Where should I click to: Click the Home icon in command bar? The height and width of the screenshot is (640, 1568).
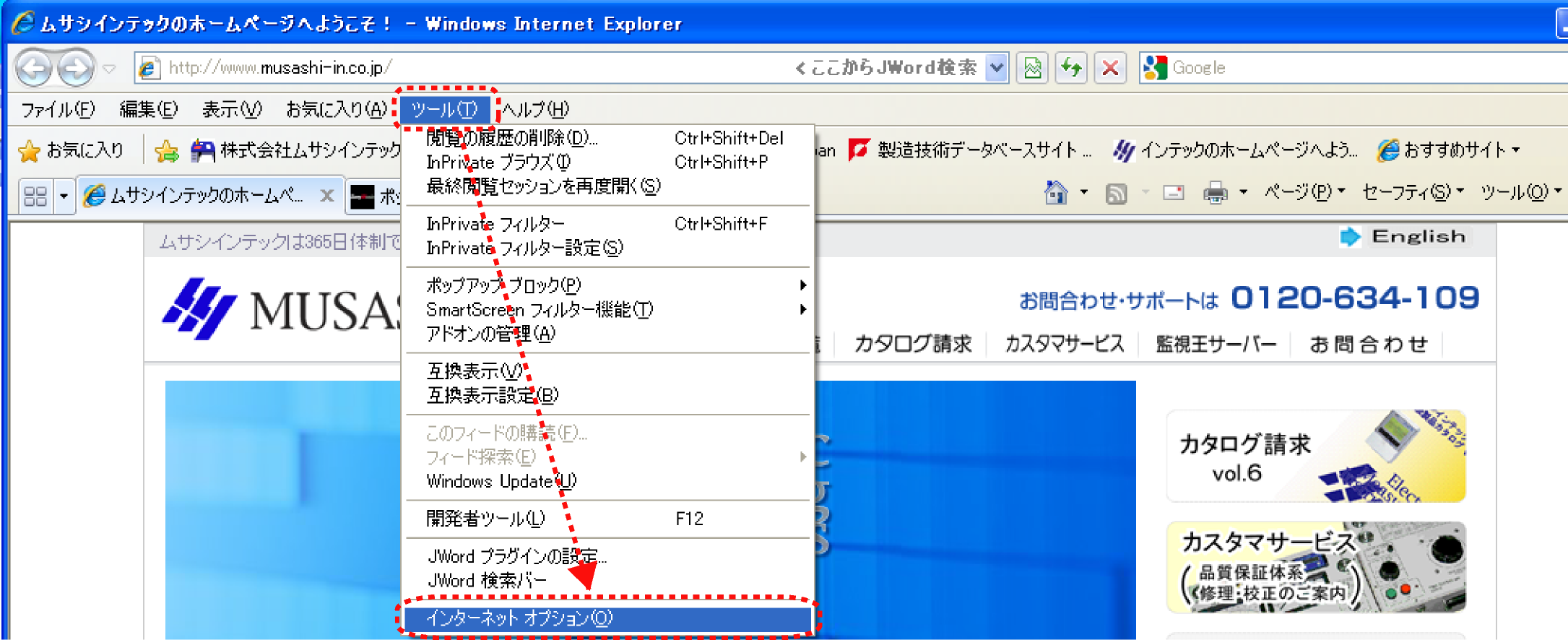coord(1056,192)
